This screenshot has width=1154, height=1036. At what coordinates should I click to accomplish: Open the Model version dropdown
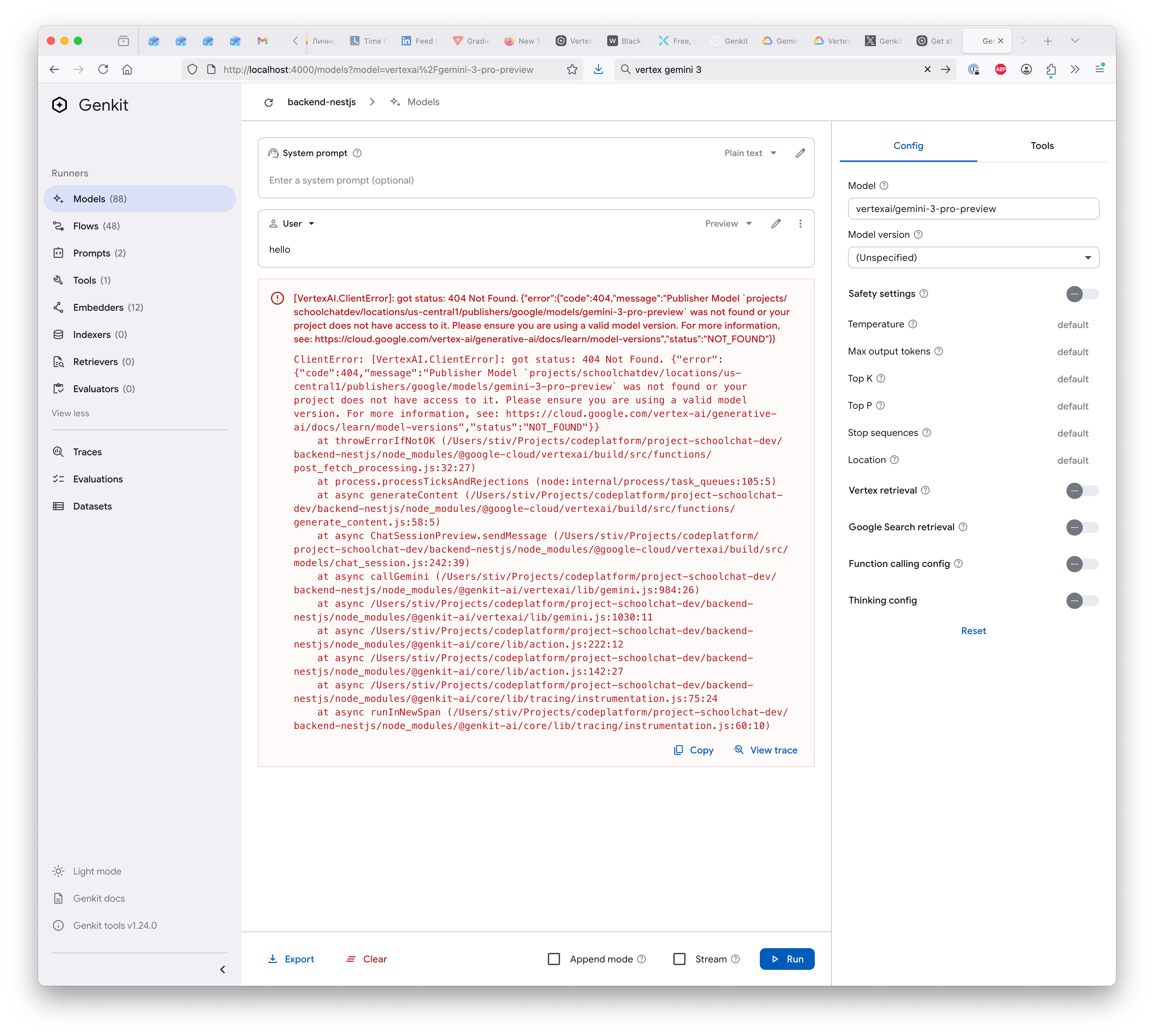[x=973, y=258]
